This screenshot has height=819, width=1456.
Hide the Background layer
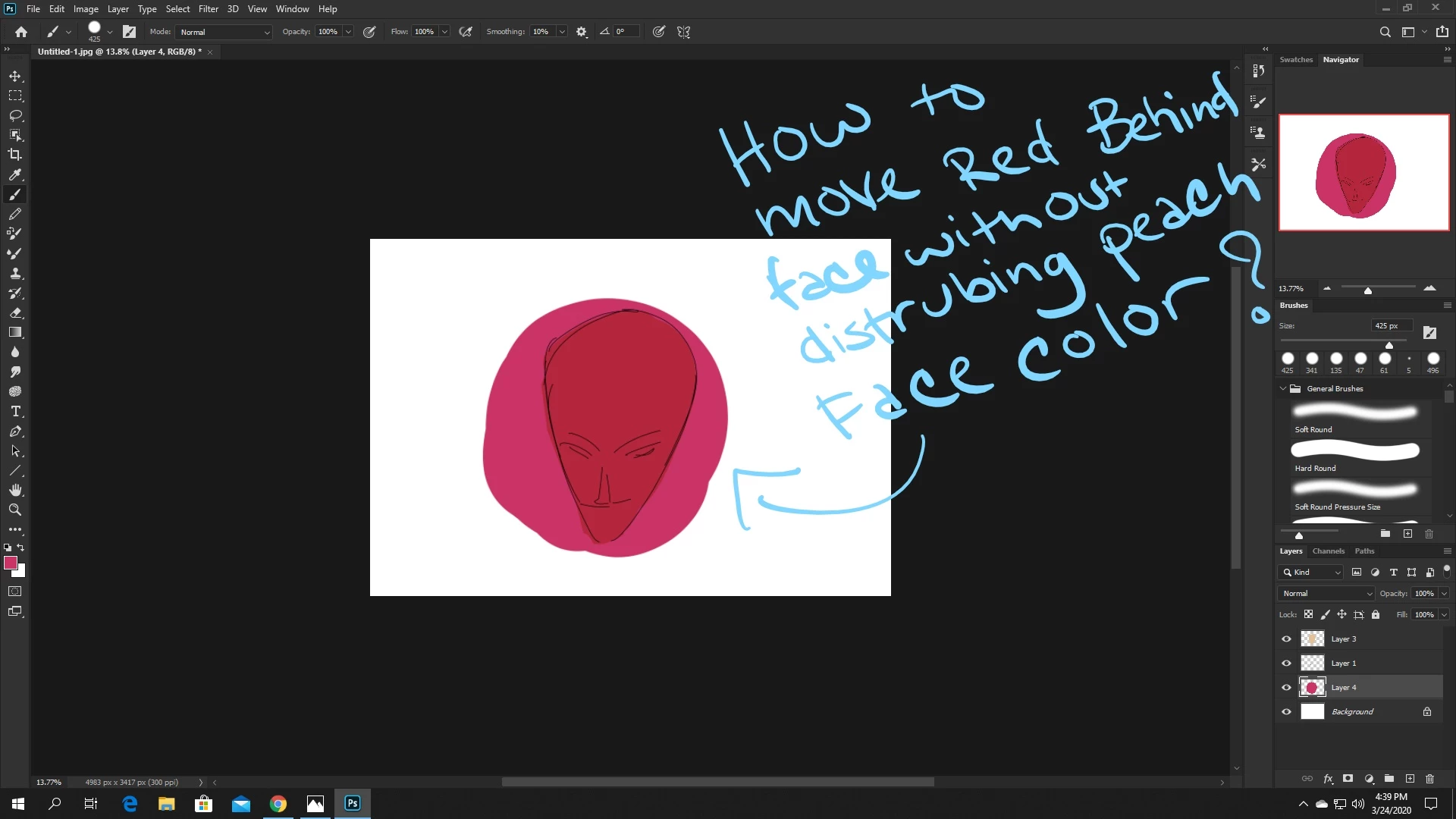[x=1286, y=712]
